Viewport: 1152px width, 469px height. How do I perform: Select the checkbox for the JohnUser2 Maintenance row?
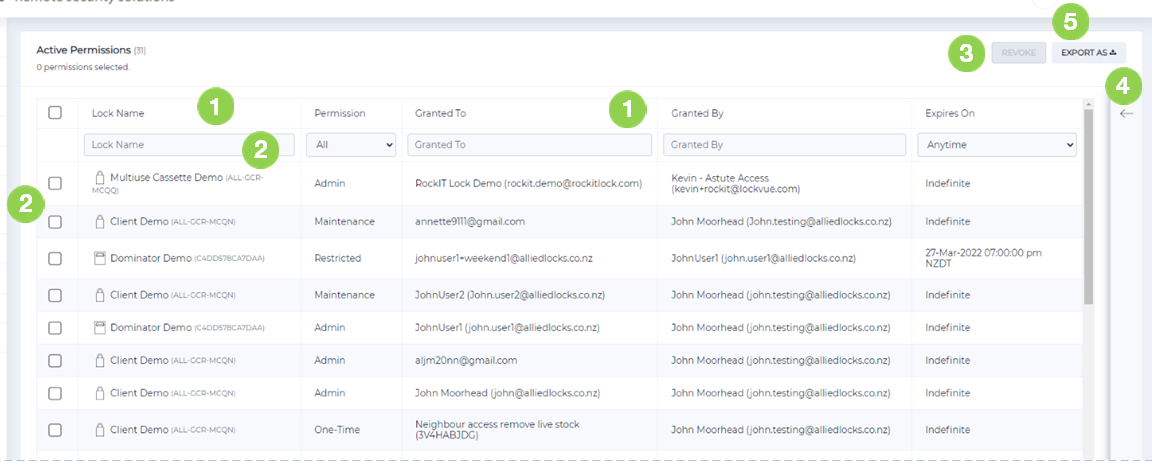pyautogui.click(x=54, y=295)
